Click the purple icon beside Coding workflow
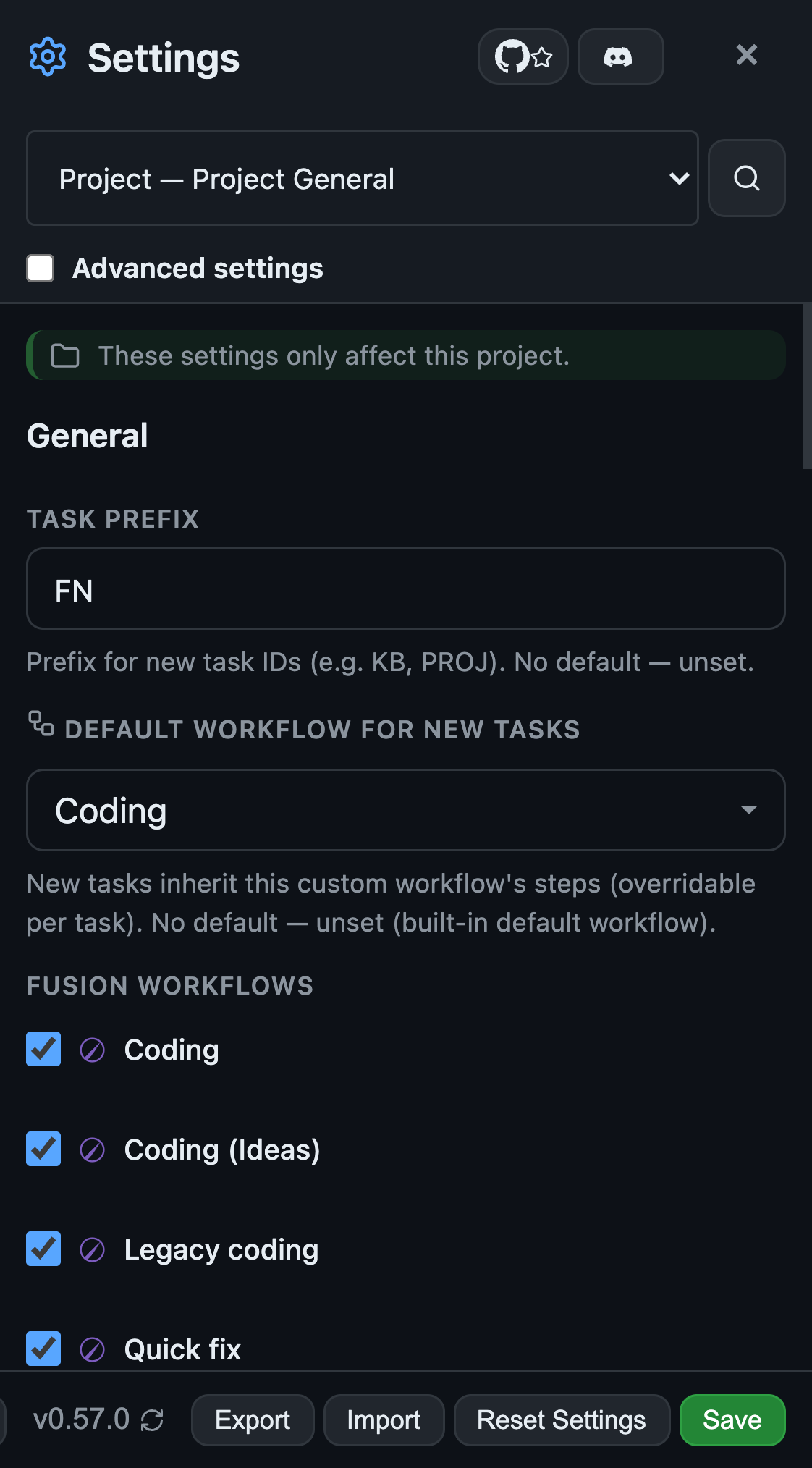812x1468 pixels. pos(92,1050)
